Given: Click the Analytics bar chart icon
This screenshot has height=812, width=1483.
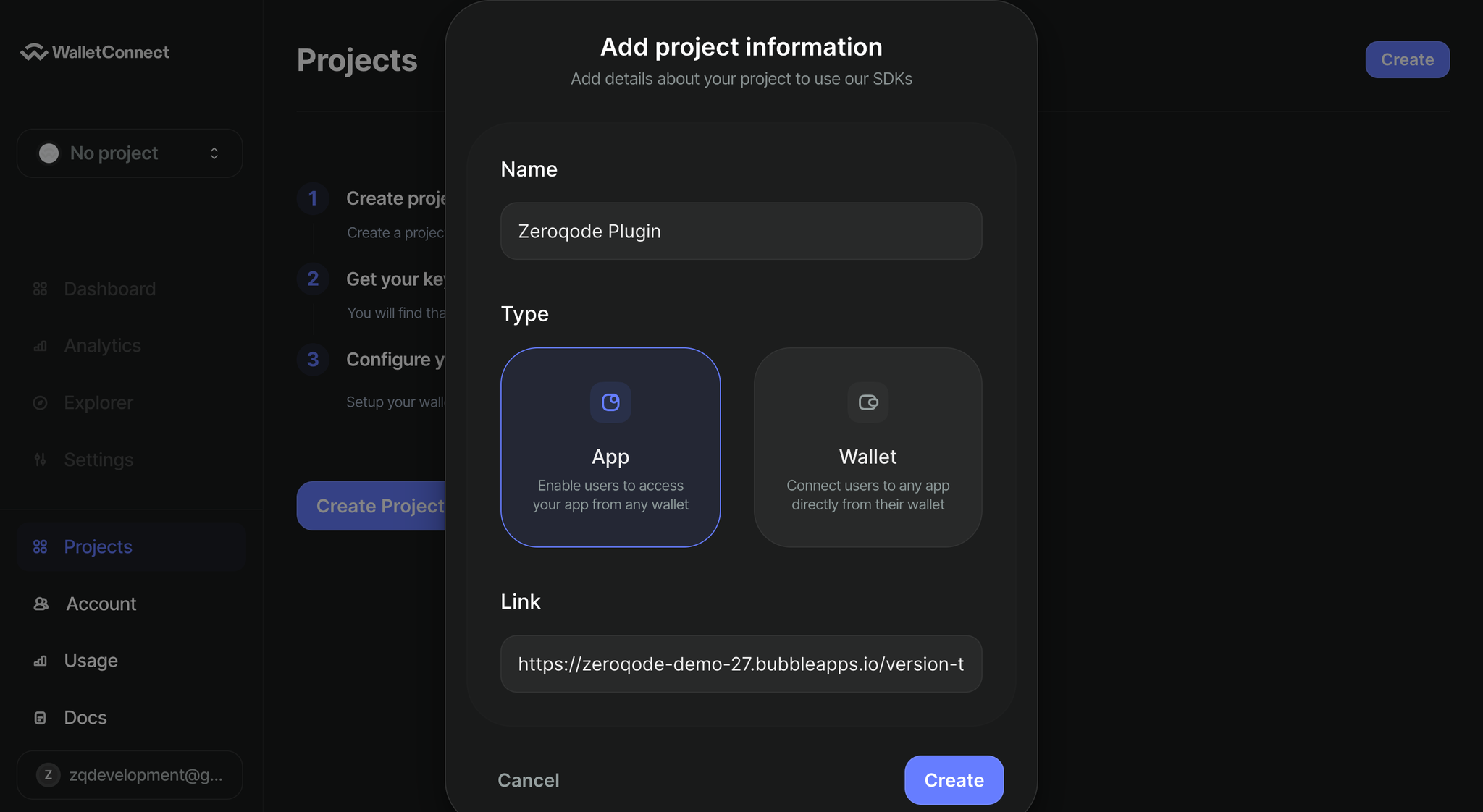Looking at the screenshot, I should coord(41,346).
